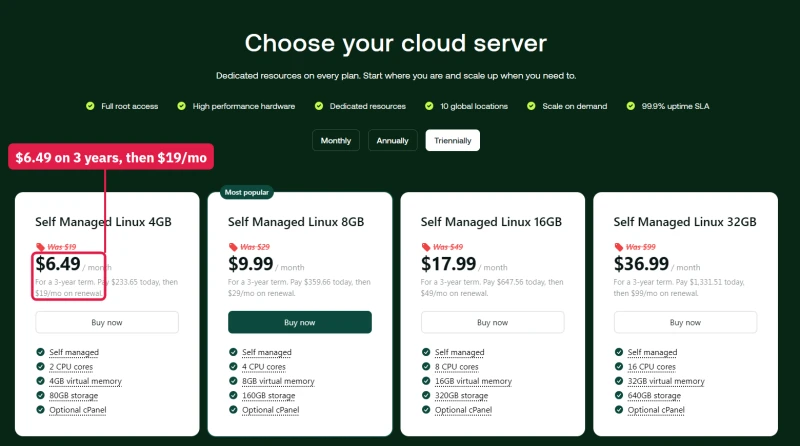Click the check icon beside 16 CPU cores
This screenshot has height=446, width=800.
[x=619, y=366]
